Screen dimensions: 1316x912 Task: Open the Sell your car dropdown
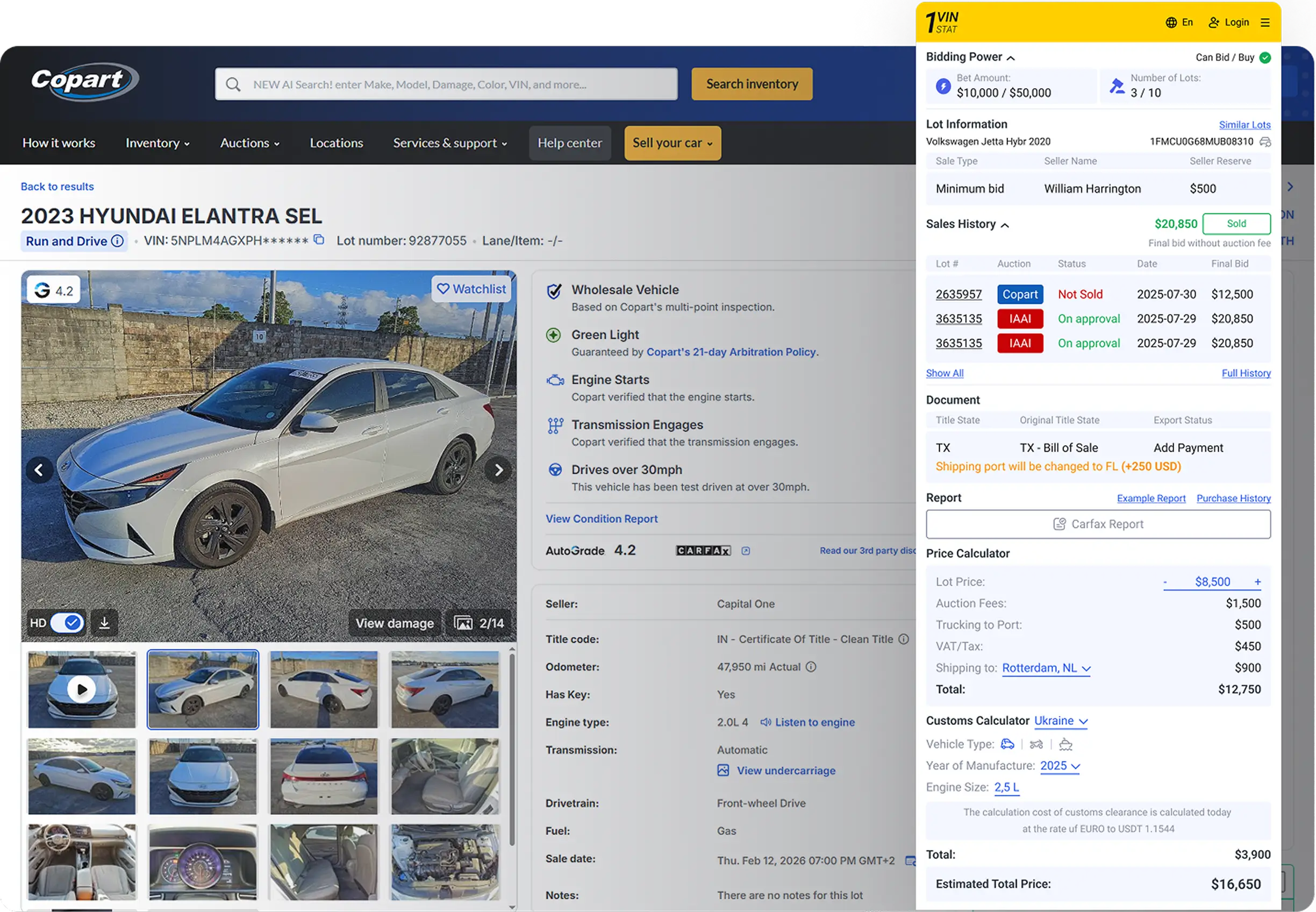point(673,144)
